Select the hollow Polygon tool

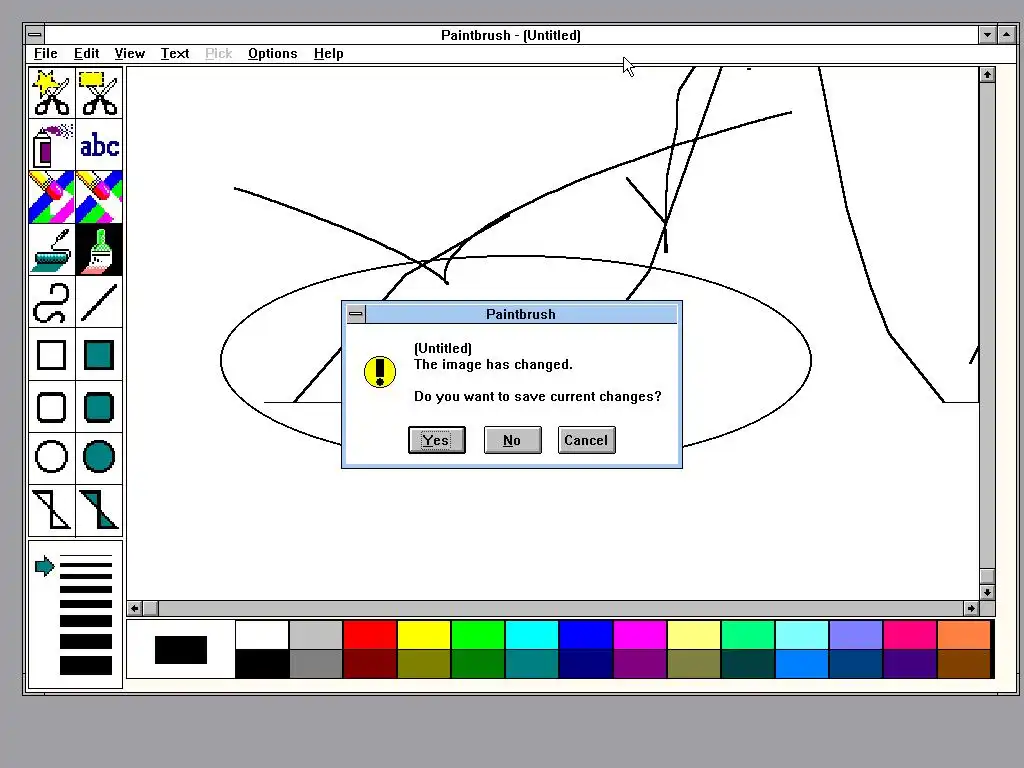(x=52, y=510)
